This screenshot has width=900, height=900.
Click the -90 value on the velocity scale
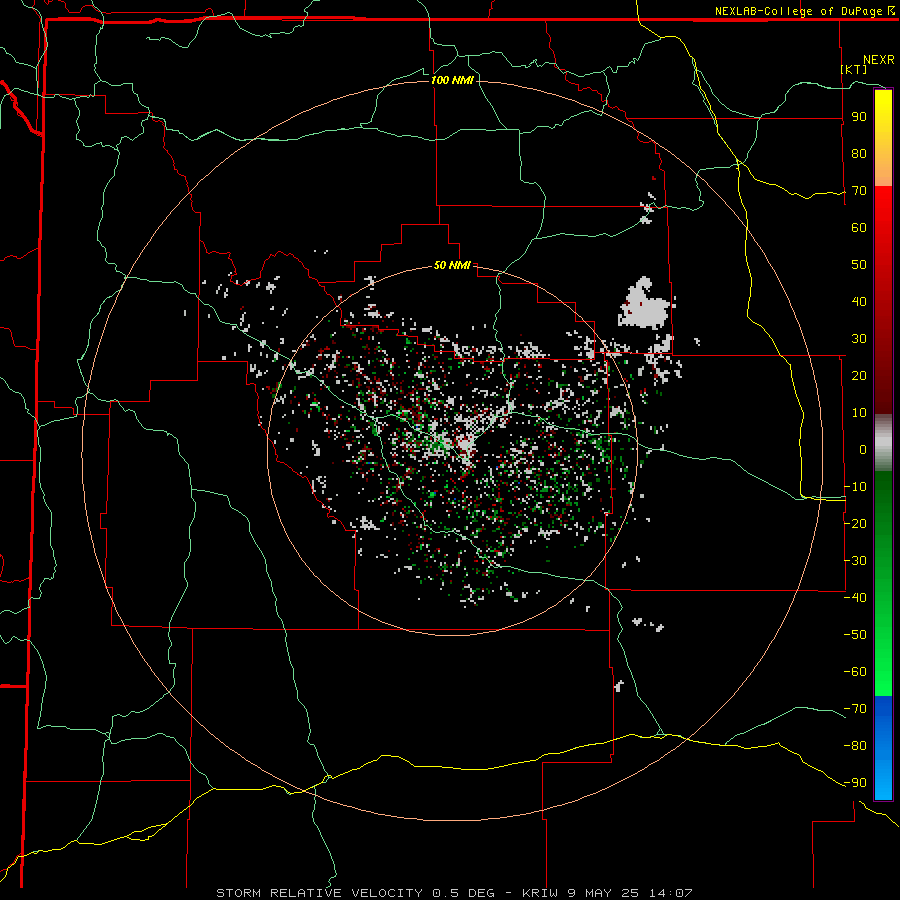click(x=855, y=782)
